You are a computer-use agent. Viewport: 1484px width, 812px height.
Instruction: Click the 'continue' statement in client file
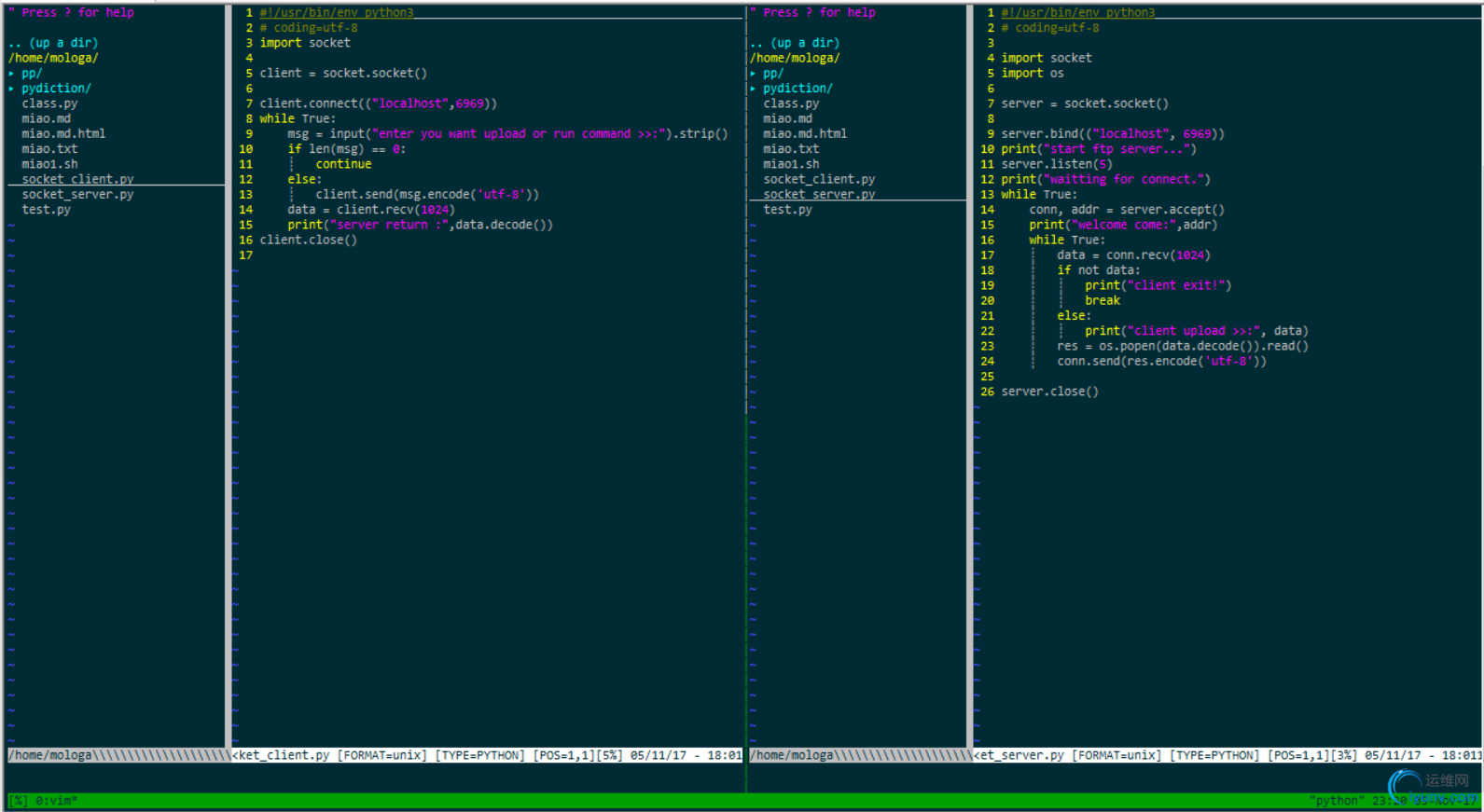tap(343, 164)
